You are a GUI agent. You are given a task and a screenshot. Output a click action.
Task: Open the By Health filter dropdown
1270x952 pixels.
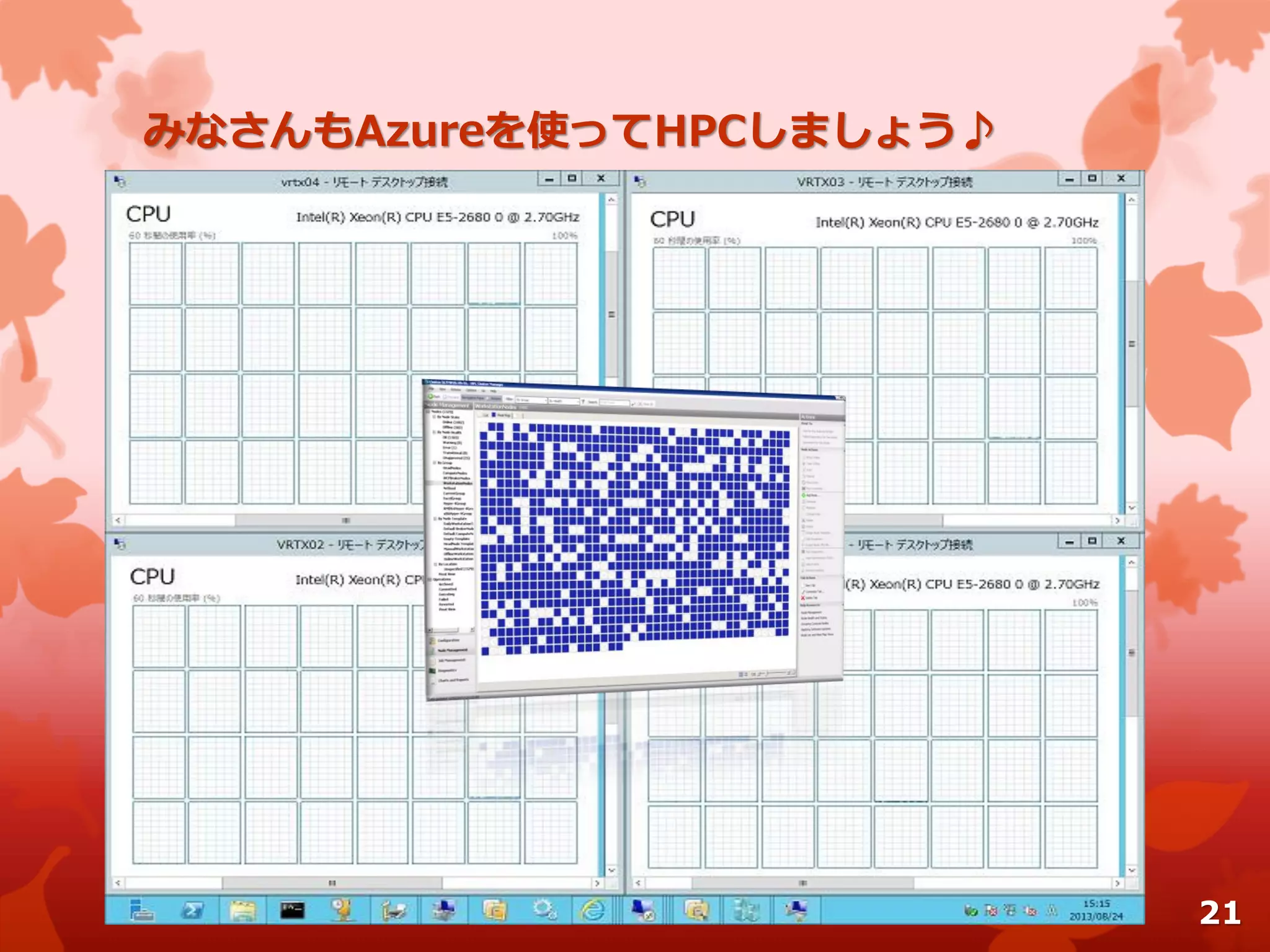[x=564, y=401]
